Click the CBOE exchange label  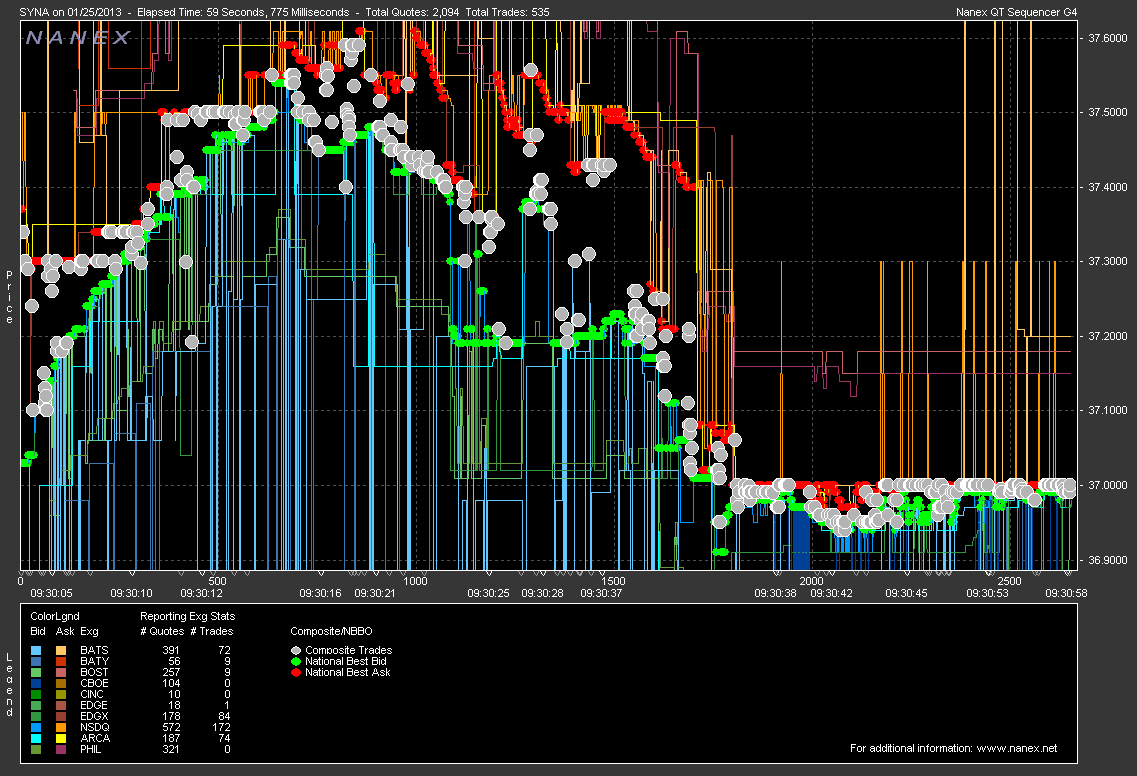click(x=94, y=683)
